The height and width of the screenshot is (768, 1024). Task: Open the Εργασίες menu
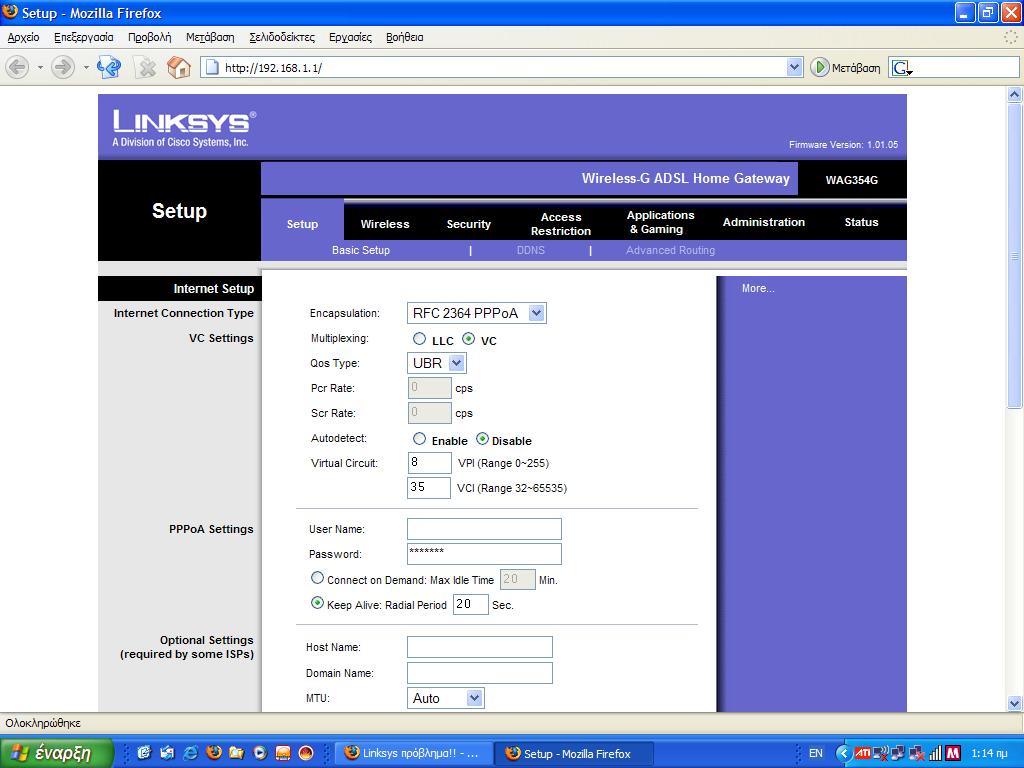(351, 37)
